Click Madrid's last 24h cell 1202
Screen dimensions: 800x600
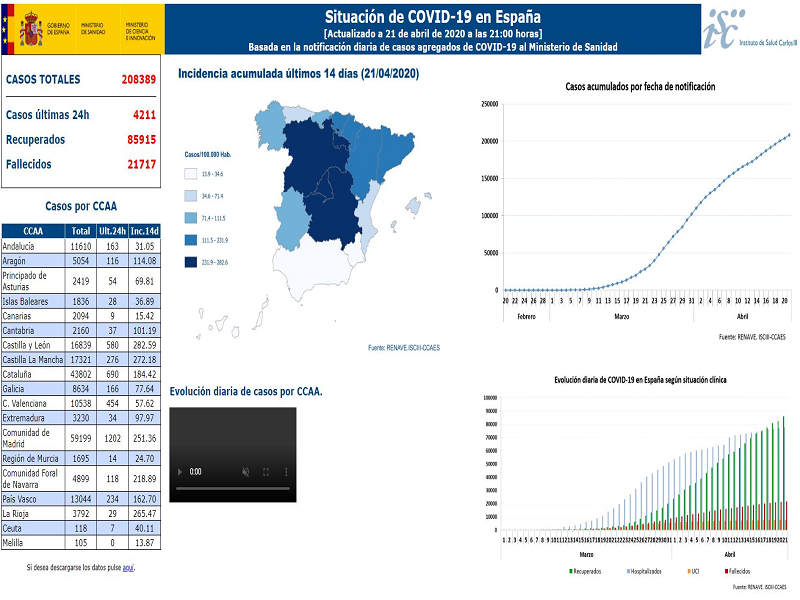(x=112, y=438)
